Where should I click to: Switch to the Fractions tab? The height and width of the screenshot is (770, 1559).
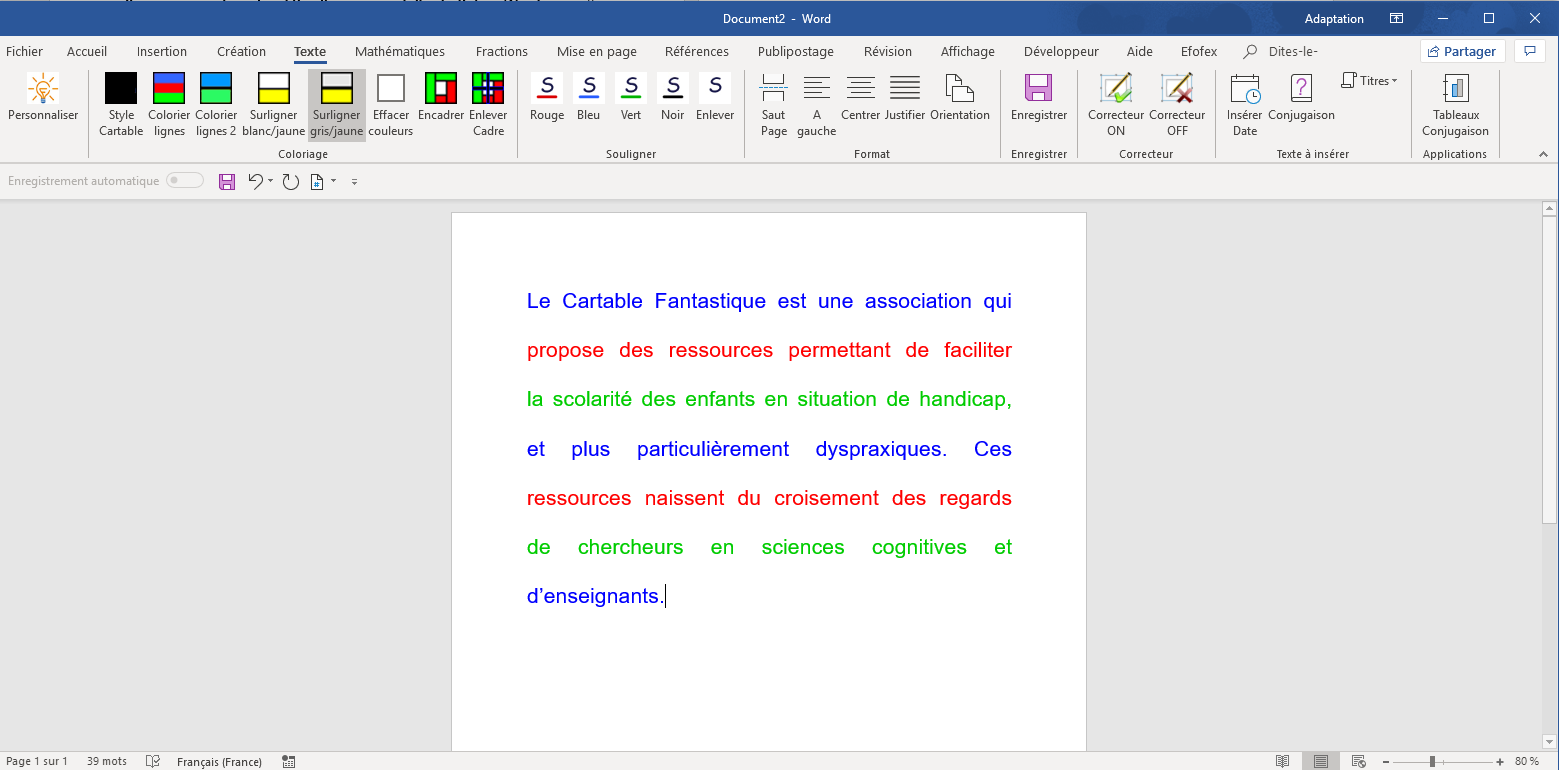point(502,51)
